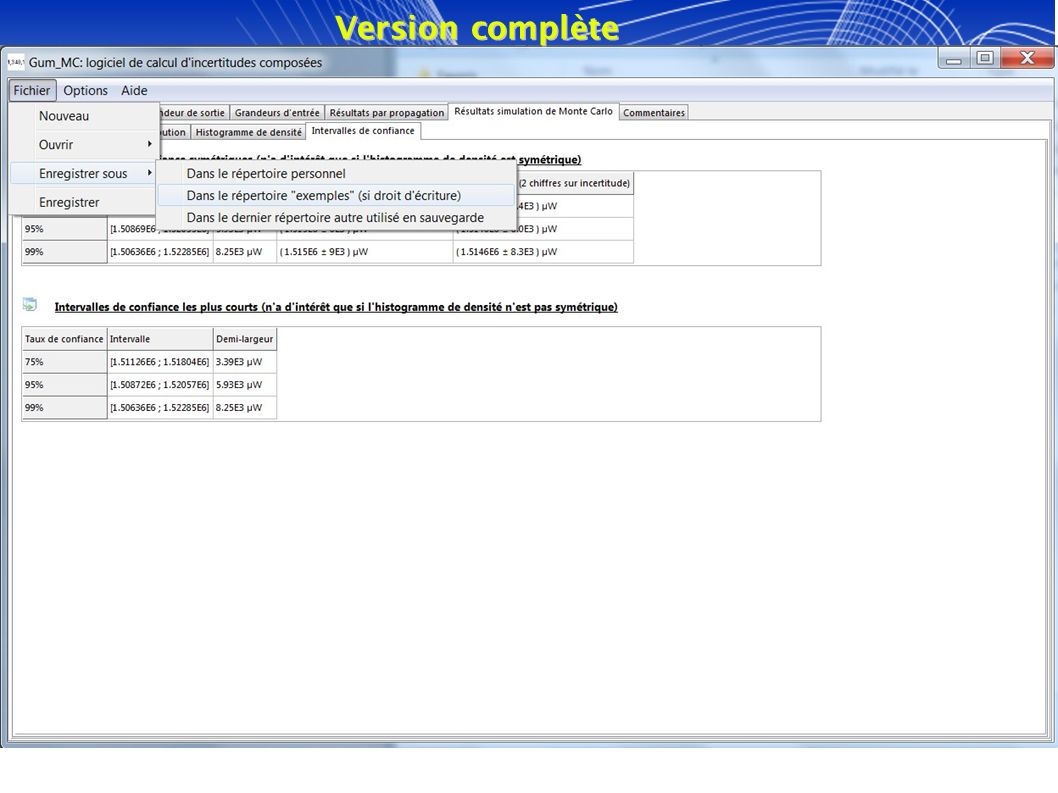Click the 'Taux de confiance' column header

click(x=64, y=339)
